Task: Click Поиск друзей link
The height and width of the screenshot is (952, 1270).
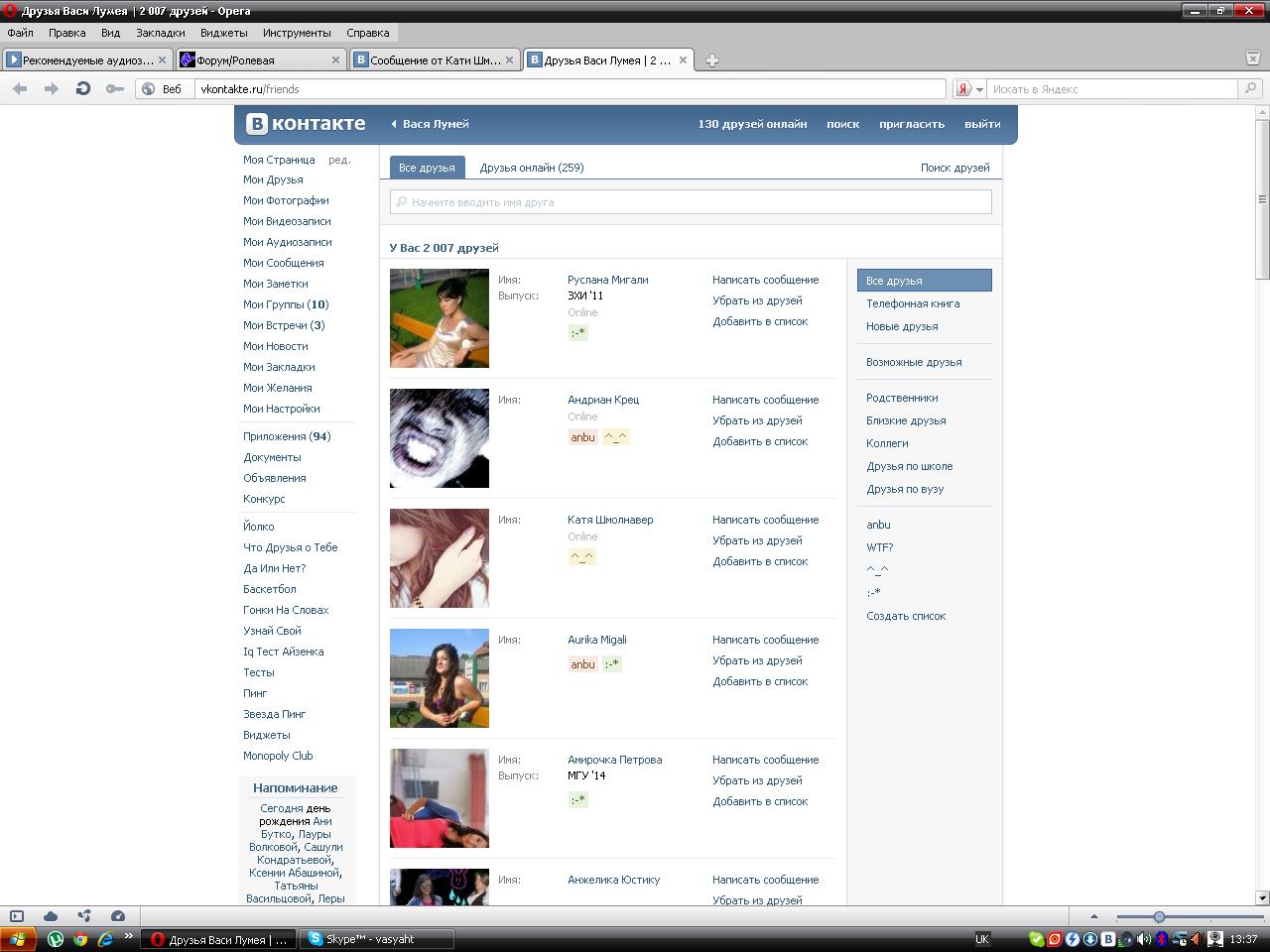Action: tap(954, 168)
